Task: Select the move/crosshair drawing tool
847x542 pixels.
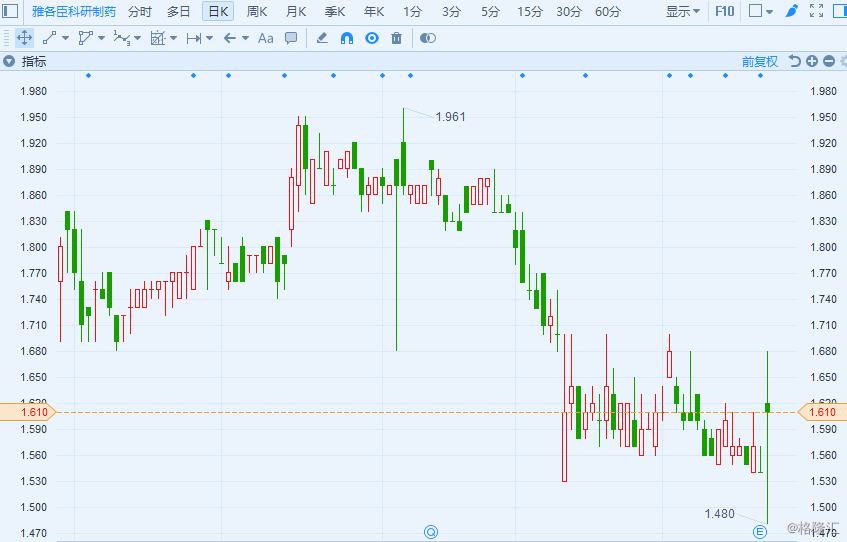Action: point(24,38)
